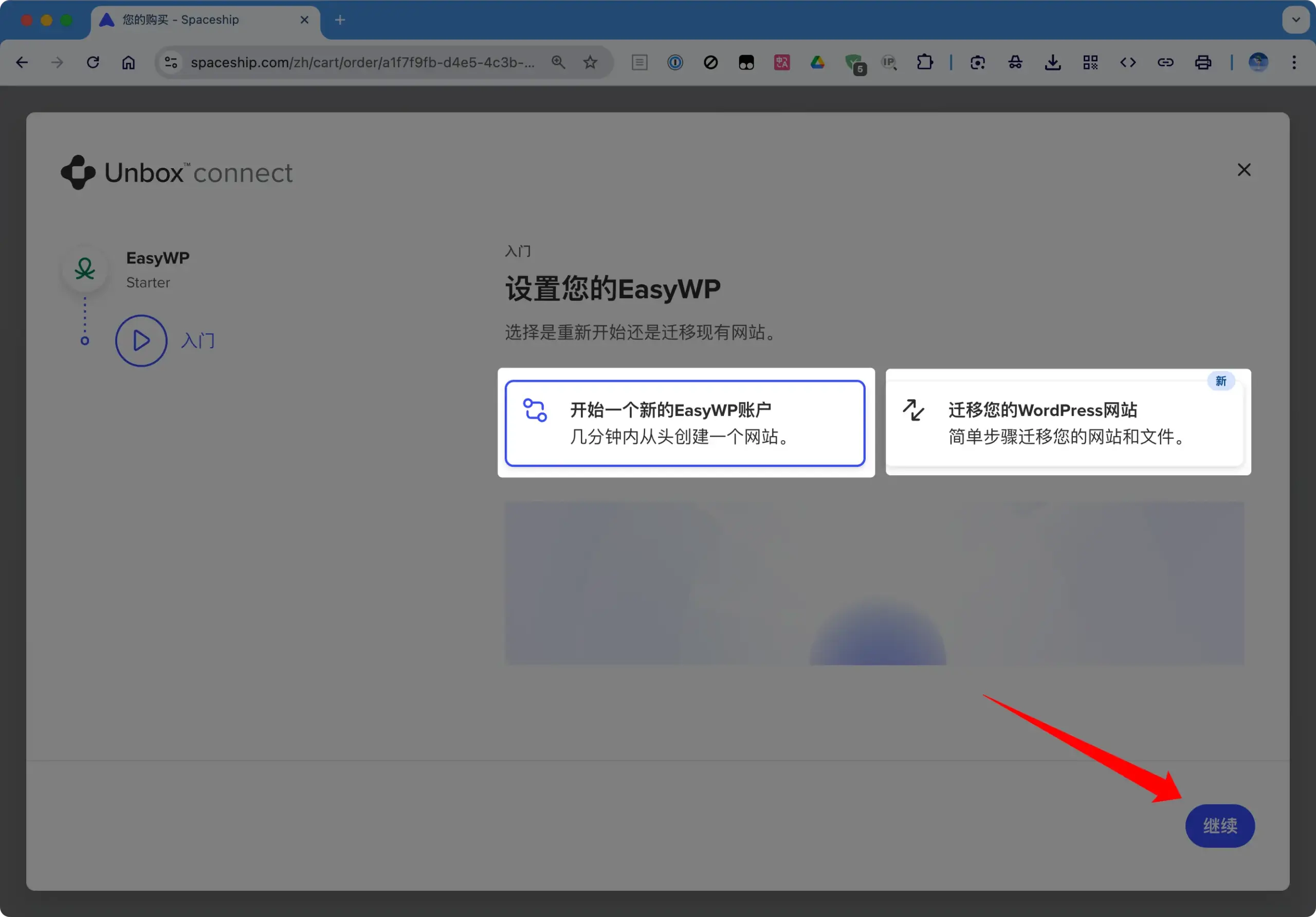Click the copy link toolbar icon
This screenshot has width=1316, height=917.
1165,62
